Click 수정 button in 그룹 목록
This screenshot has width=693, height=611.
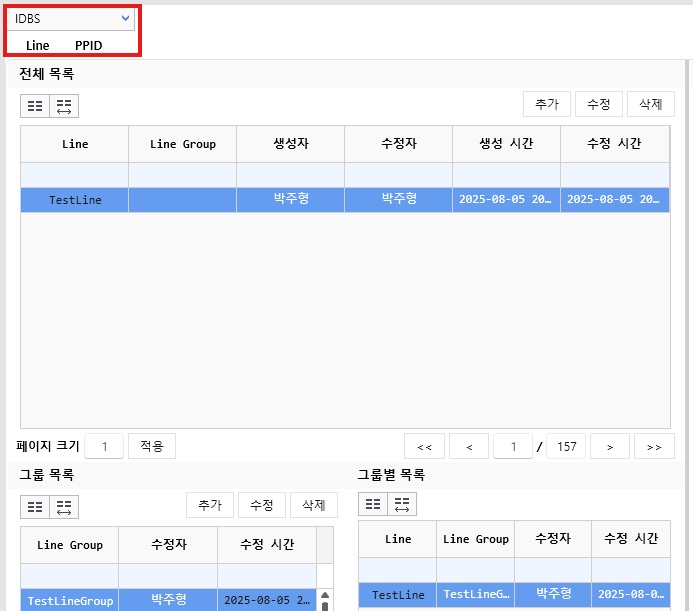pos(262,505)
